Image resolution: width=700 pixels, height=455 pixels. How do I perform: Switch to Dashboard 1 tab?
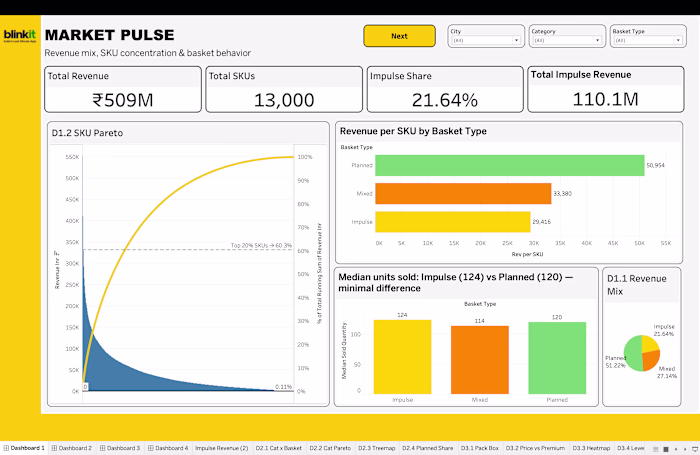[24, 448]
